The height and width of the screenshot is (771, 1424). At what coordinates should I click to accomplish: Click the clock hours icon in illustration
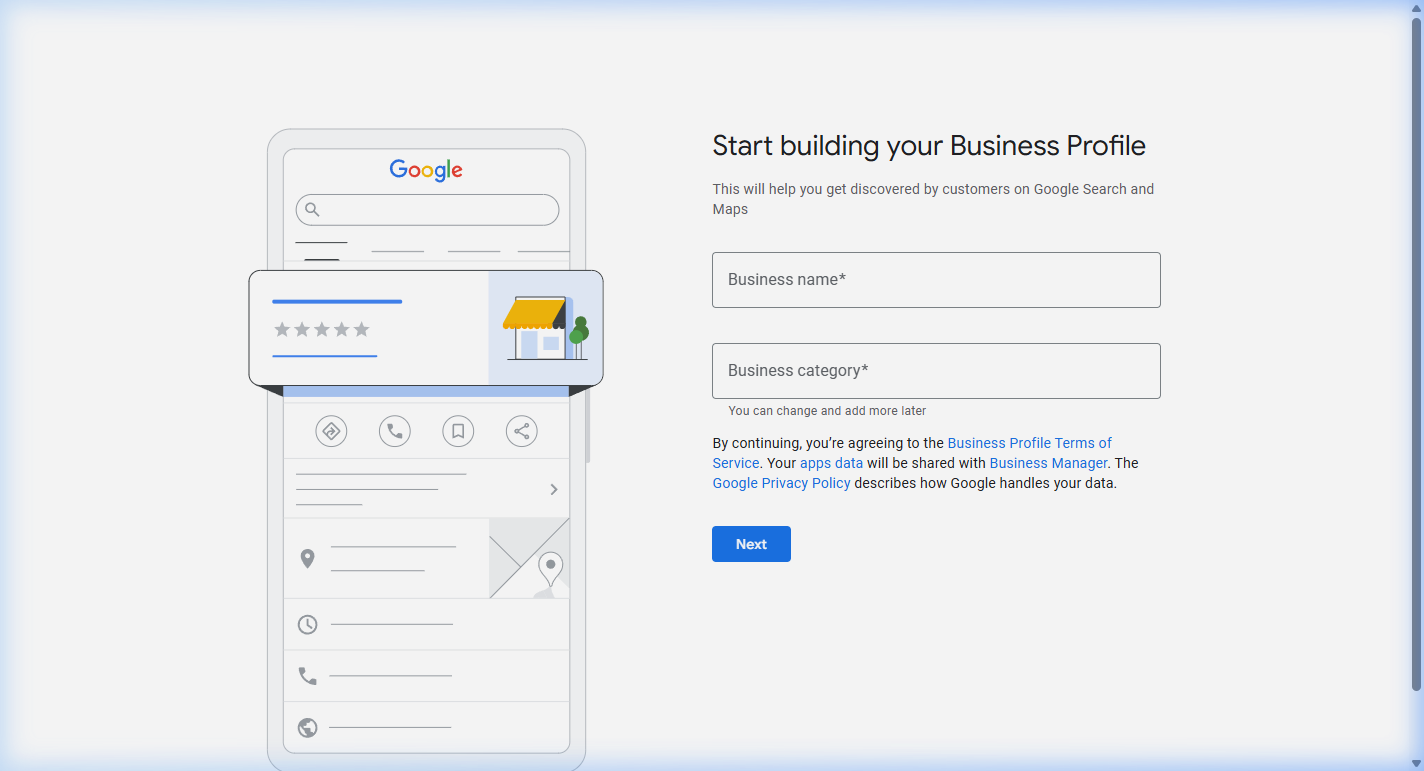coord(308,624)
